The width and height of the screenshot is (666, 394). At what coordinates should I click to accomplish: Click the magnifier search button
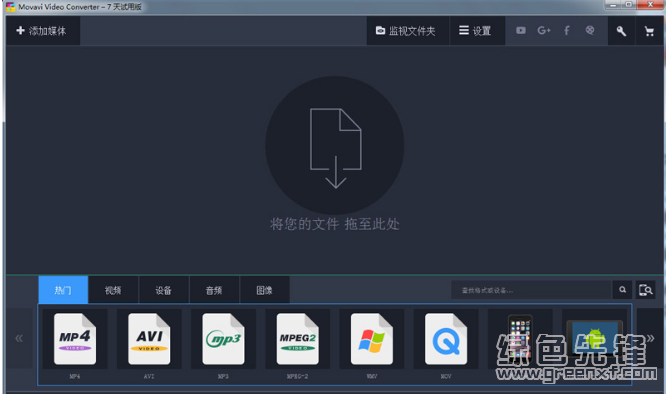622,290
